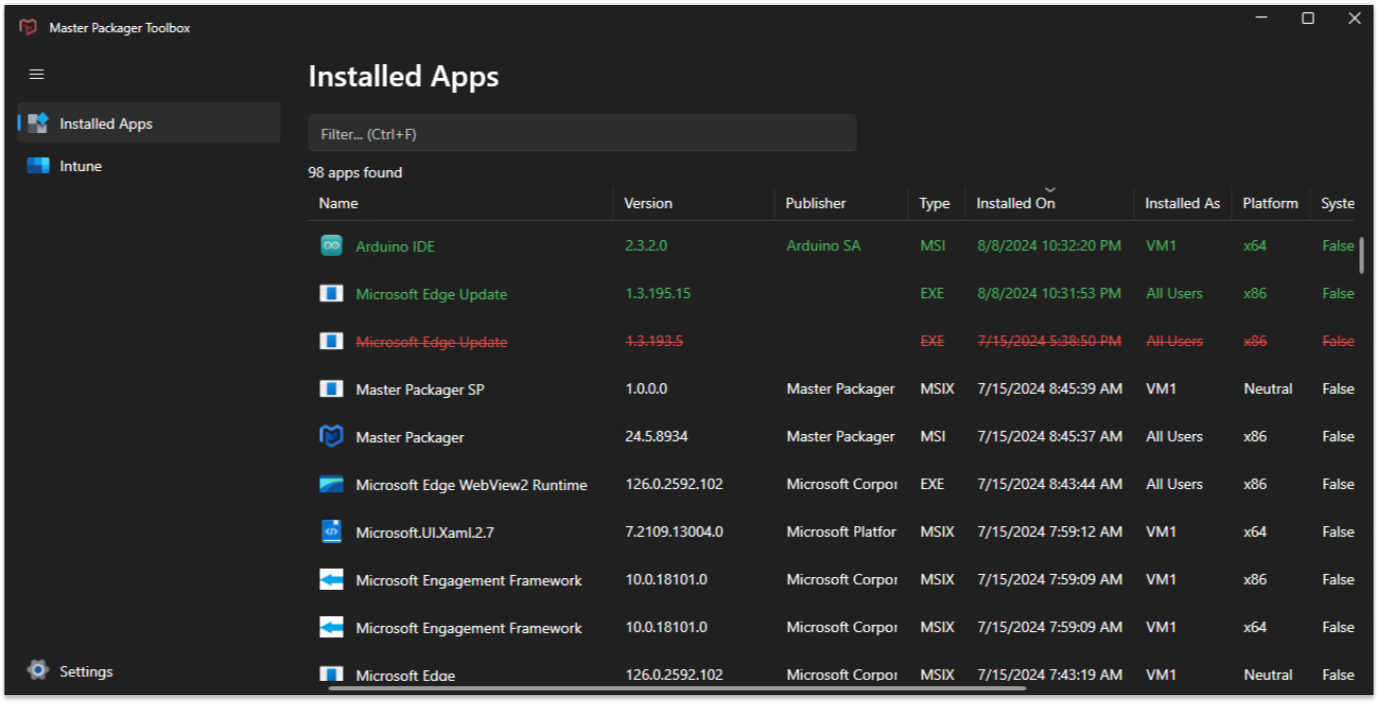Click version 1.3.195.15

point(657,293)
